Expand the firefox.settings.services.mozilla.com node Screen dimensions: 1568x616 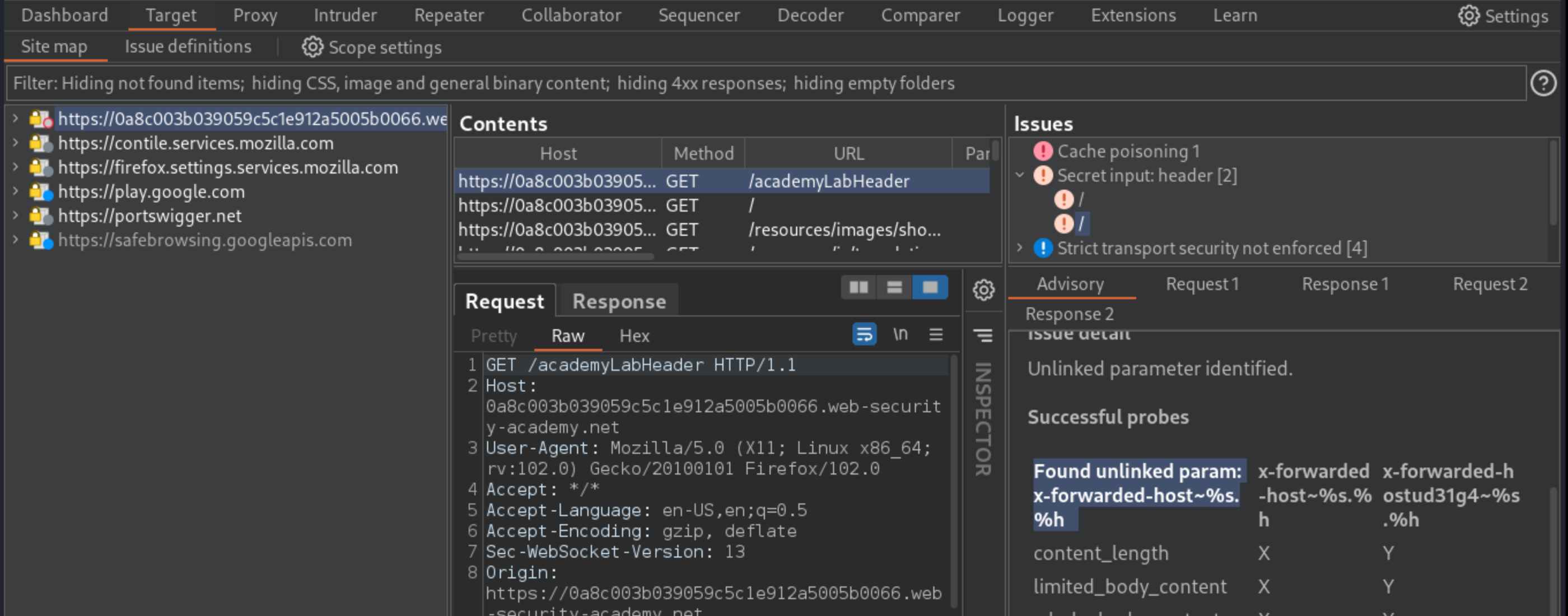[x=15, y=167]
